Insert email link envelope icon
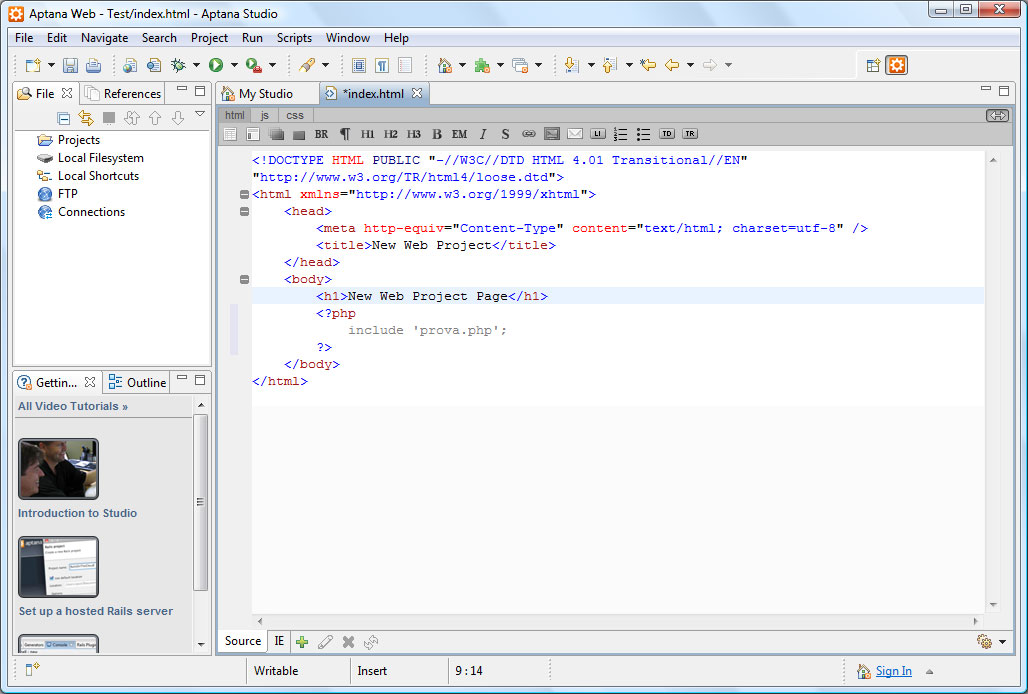Image resolution: width=1028 pixels, height=694 pixels. pyautogui.click(x=575, y=134)
